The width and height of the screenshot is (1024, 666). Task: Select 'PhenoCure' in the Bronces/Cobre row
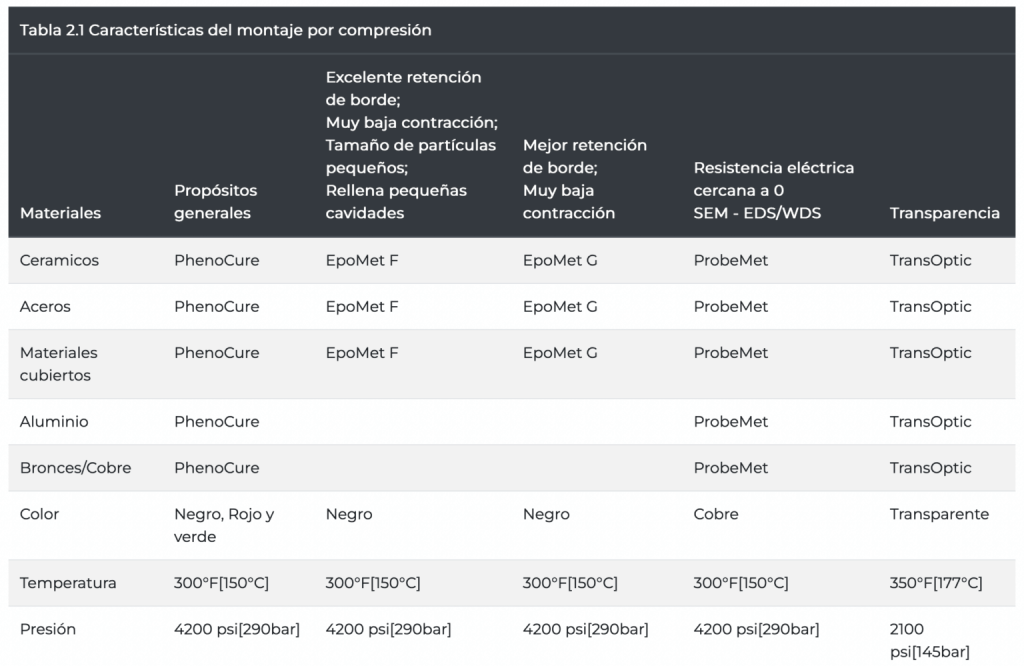tap(216, 468)
